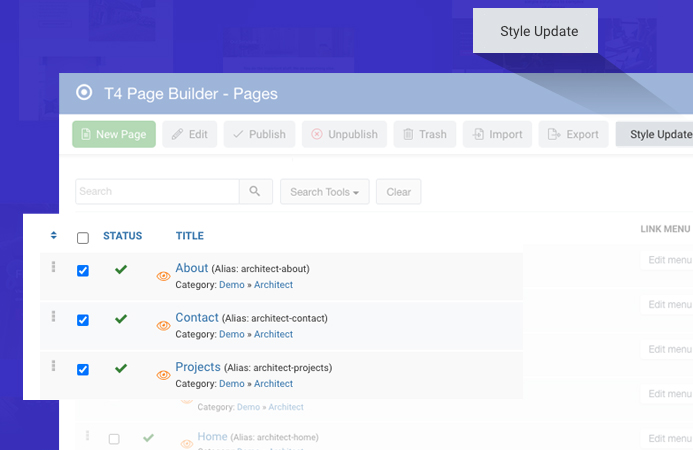
Task: Grab the Contact row drag handle
Action: [53, 316]
